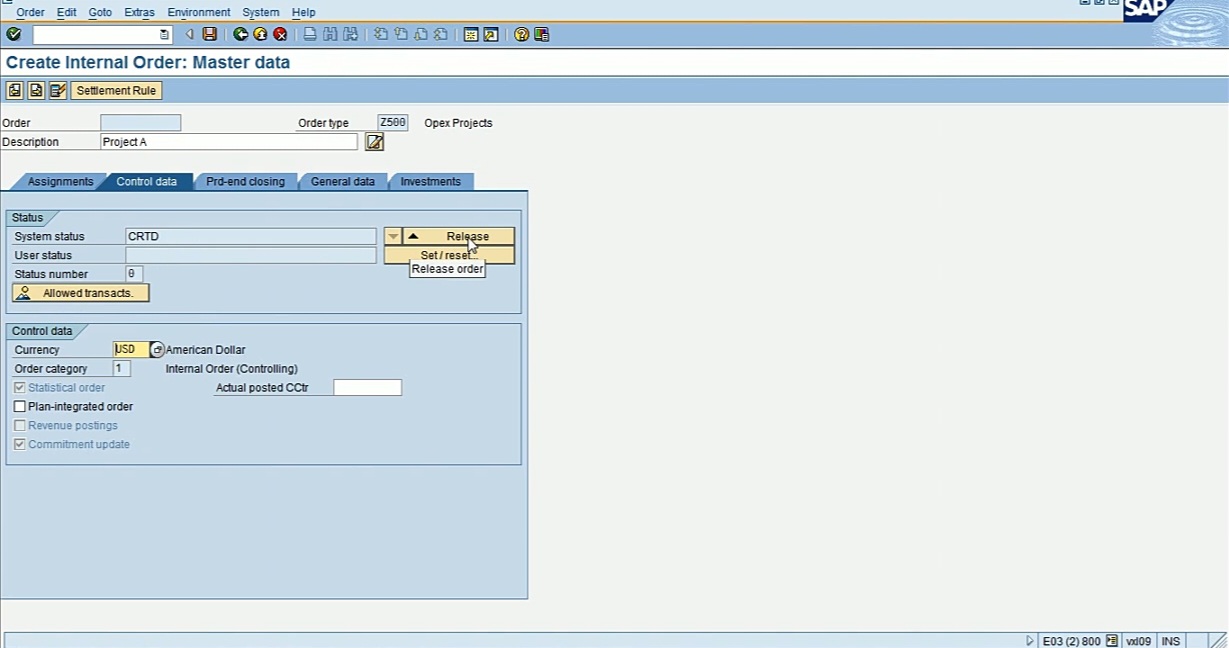
Task: Click the green checkmark Enter icon
Action: [13, 34]
